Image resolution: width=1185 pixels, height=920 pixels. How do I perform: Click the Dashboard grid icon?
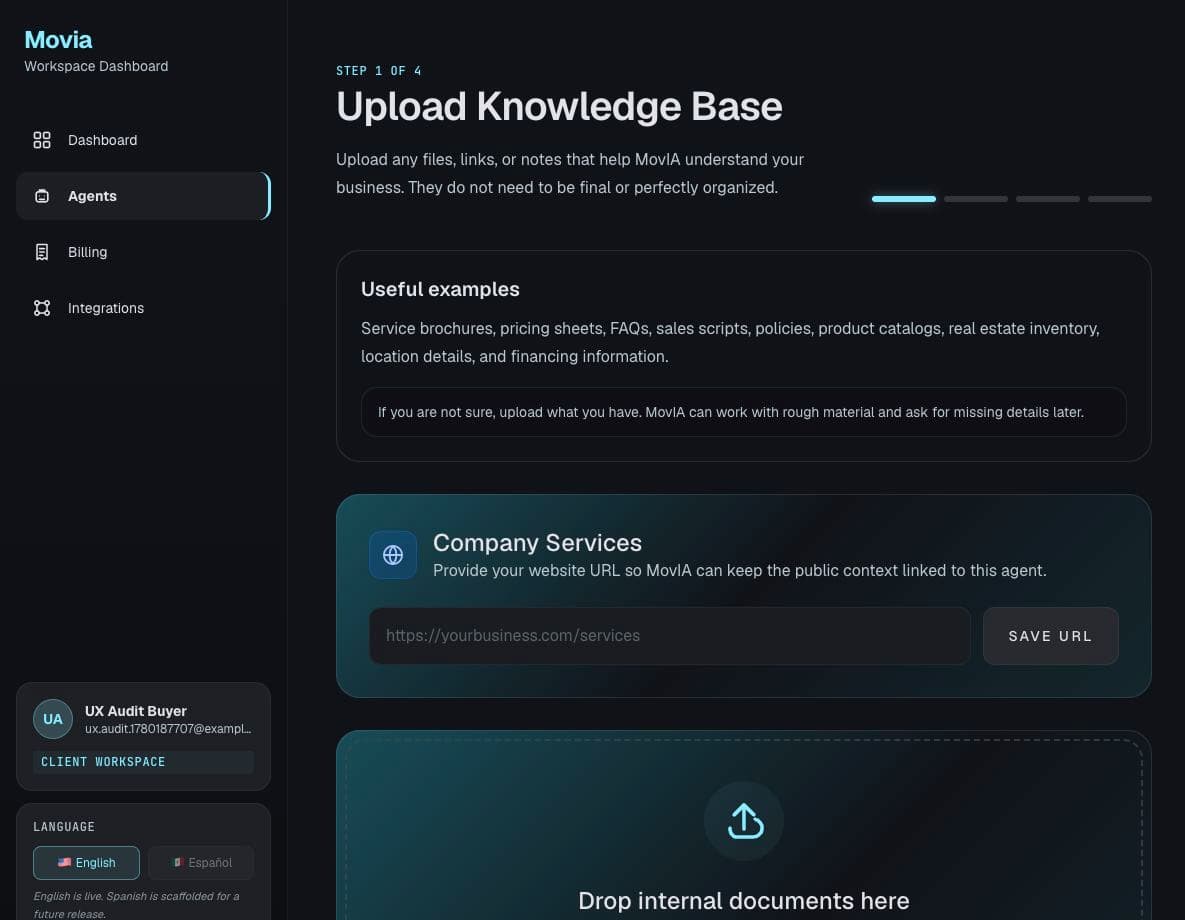tap(42, 140)
